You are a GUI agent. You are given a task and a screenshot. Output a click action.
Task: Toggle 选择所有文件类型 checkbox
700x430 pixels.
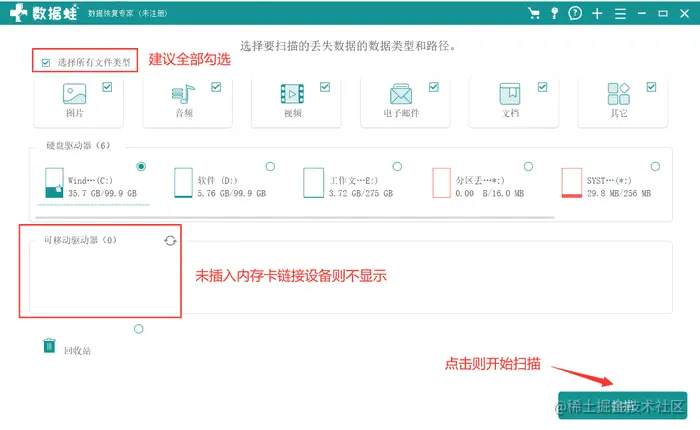point(46,63)
